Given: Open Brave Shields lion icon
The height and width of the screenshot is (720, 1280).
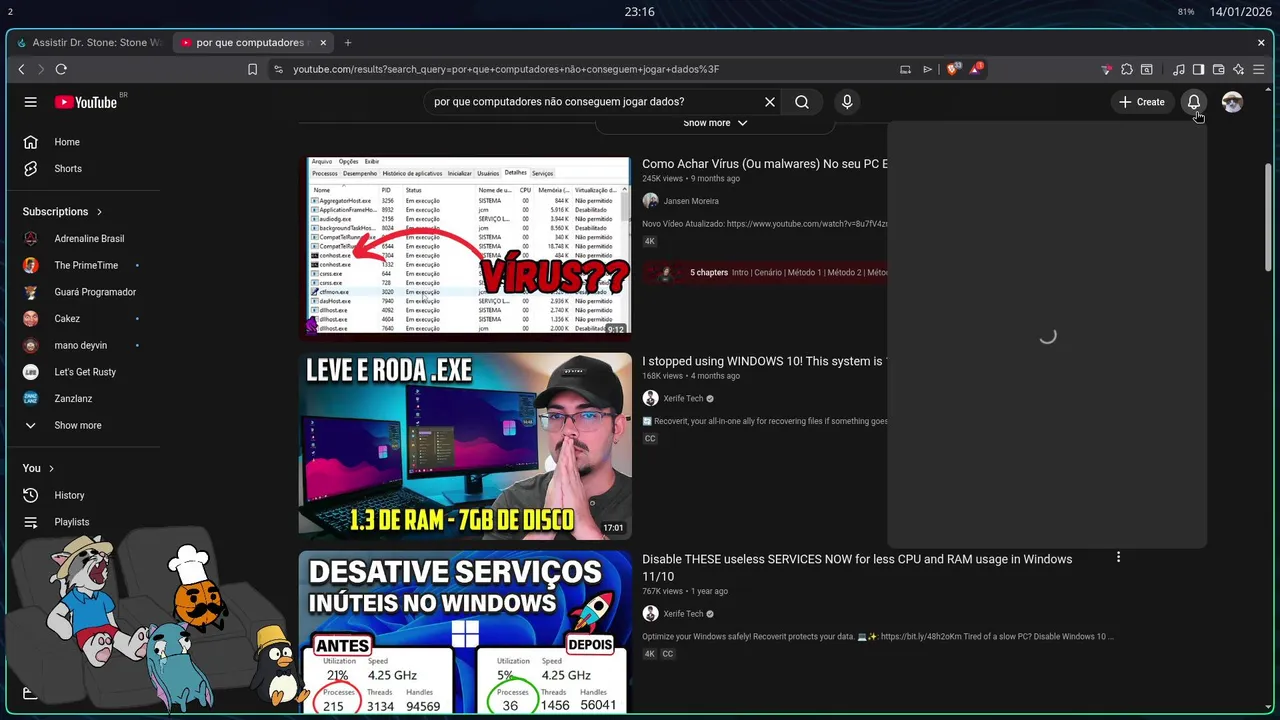Looking at the screenshot, I should point(954,69).
